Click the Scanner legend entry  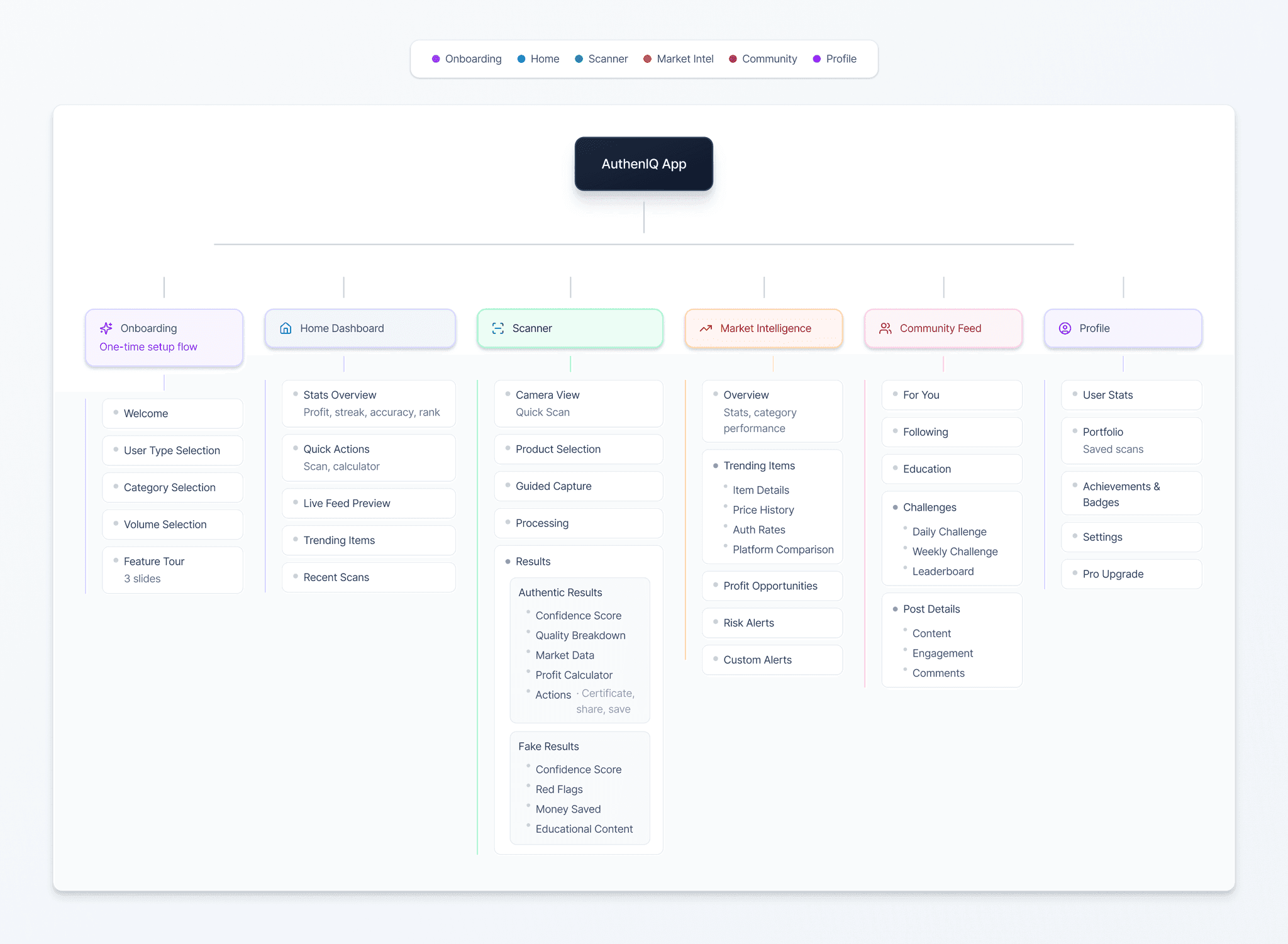coord(601,59)
